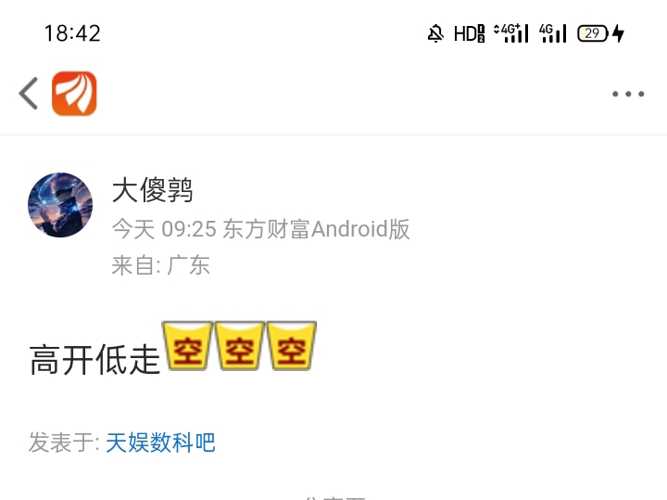Tap the last 空 emoji sticker

[291, 346]
